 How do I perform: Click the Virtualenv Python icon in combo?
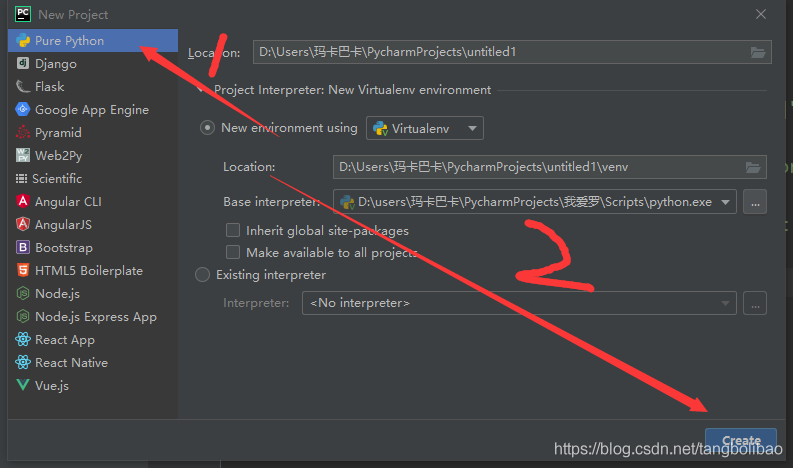pos(380,129)
